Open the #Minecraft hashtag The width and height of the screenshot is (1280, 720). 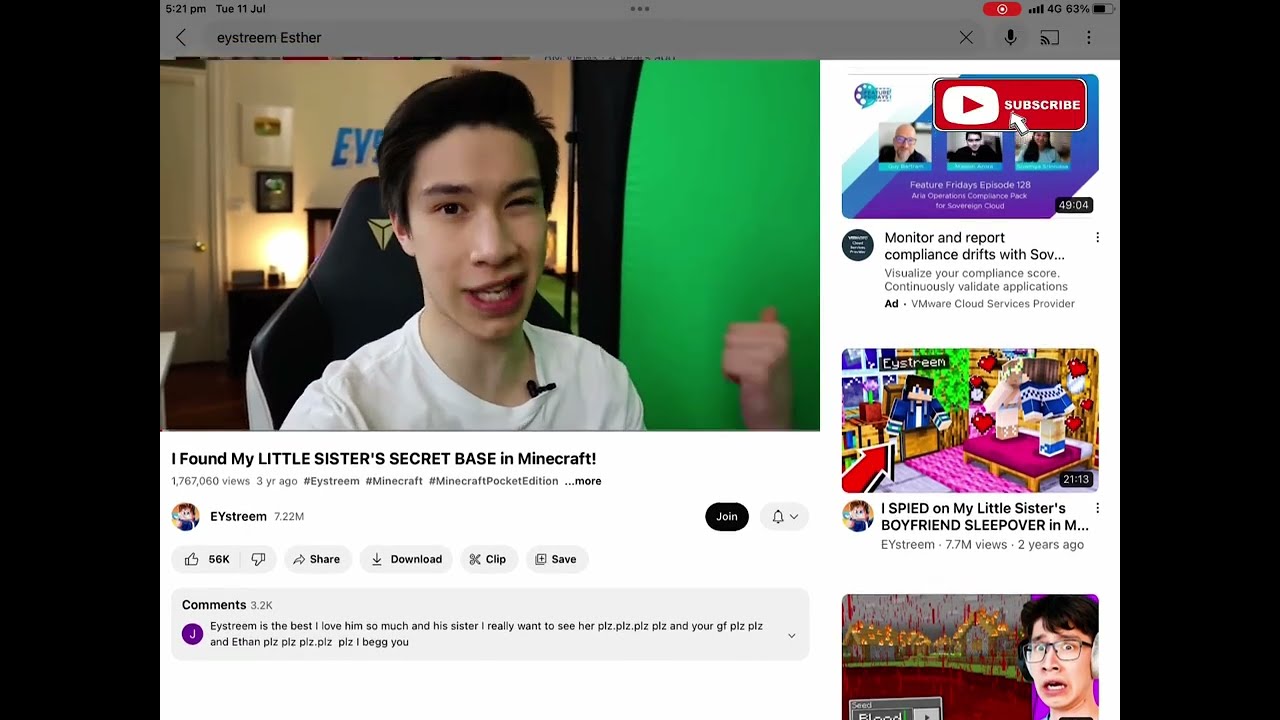(x=394, y=481)
